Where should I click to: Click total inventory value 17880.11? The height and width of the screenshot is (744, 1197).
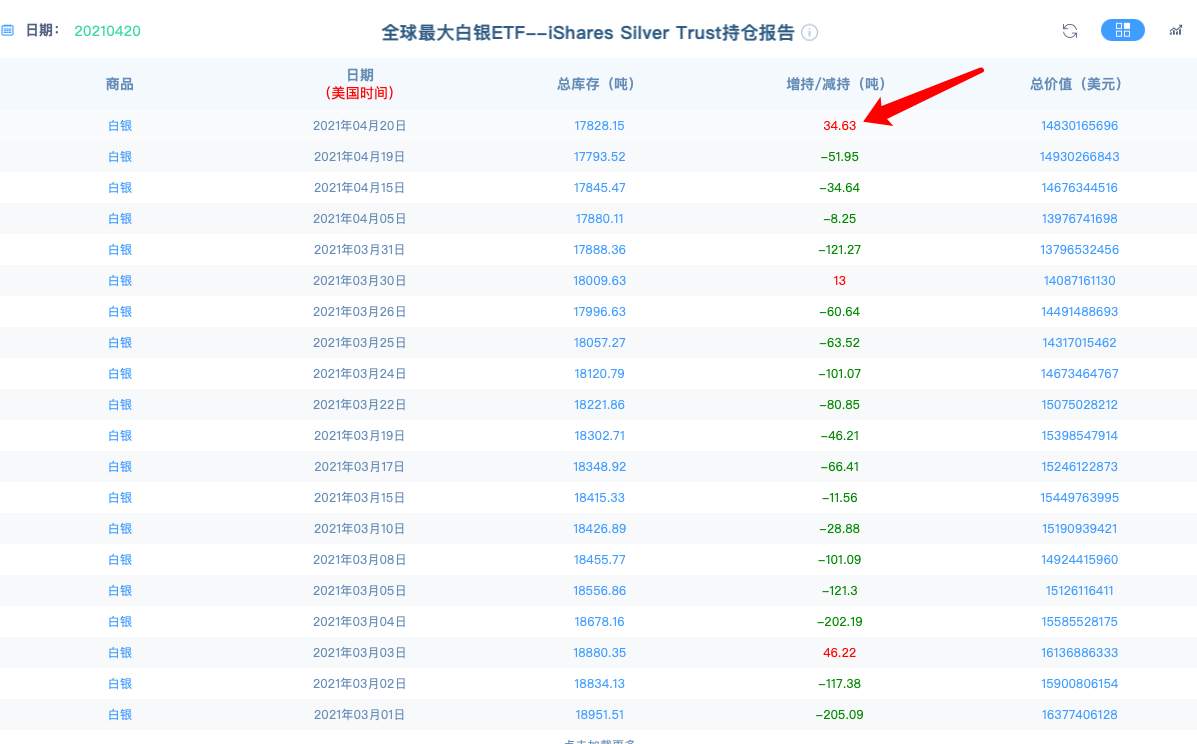point(599,218)
